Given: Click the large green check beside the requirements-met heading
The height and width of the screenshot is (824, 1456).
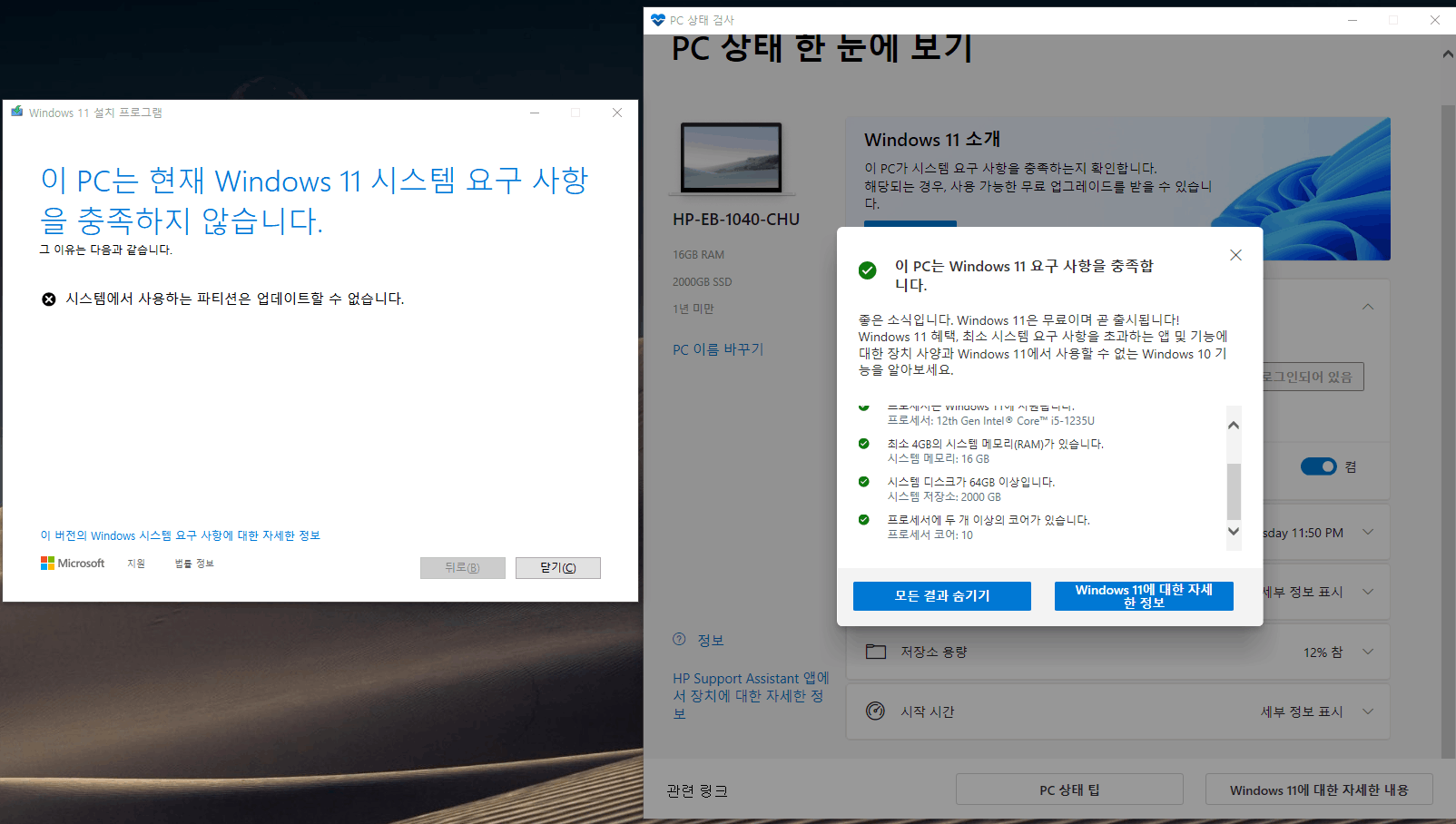Looking at the screenshot, I should 868,270.
